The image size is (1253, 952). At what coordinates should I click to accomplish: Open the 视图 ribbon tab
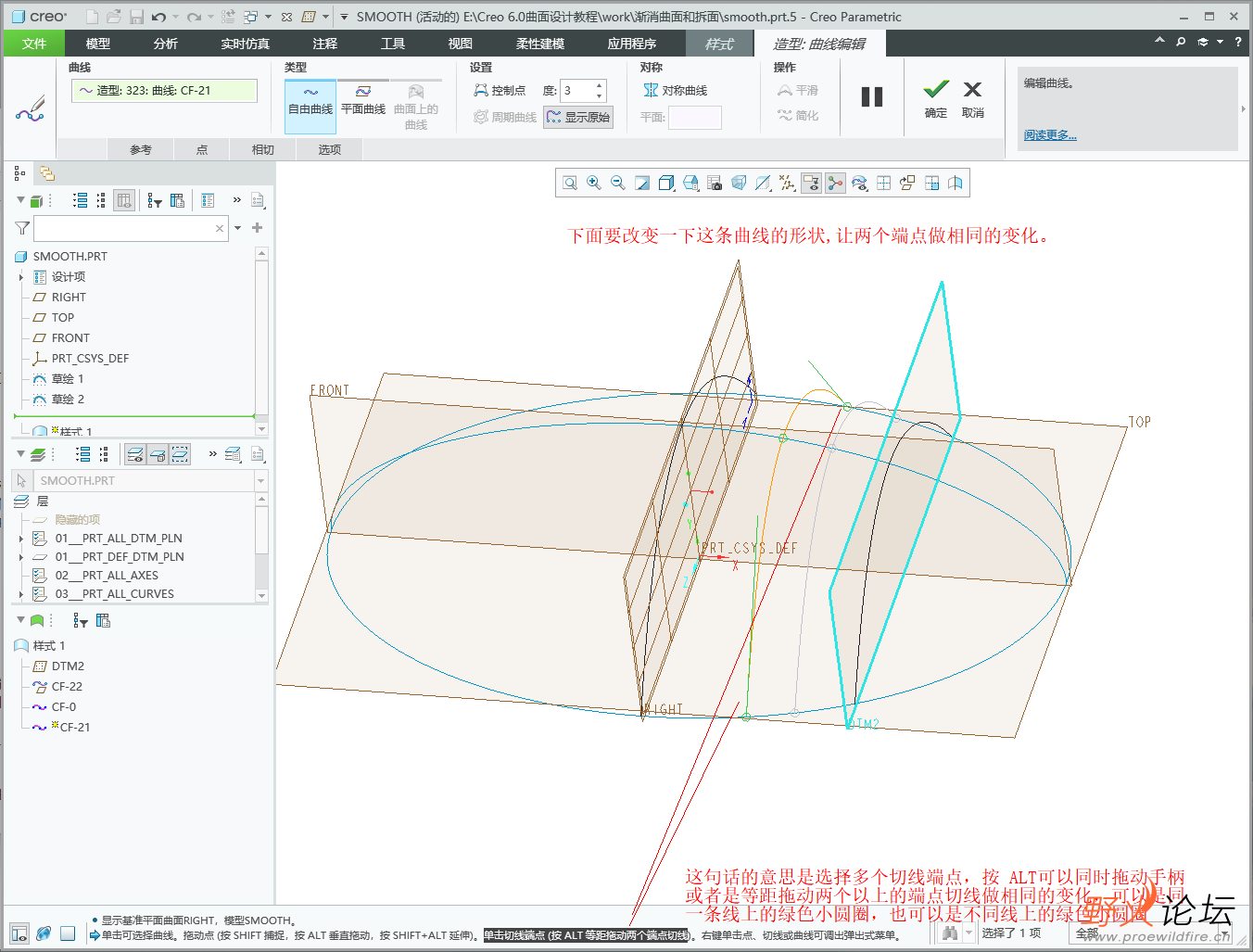click(461, 44)
